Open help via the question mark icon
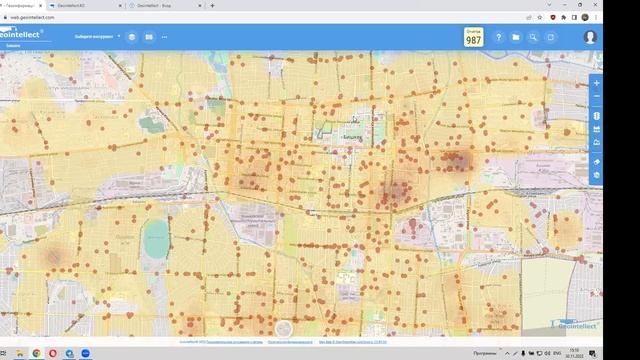 pyautogui.click(x=498, y=37)
